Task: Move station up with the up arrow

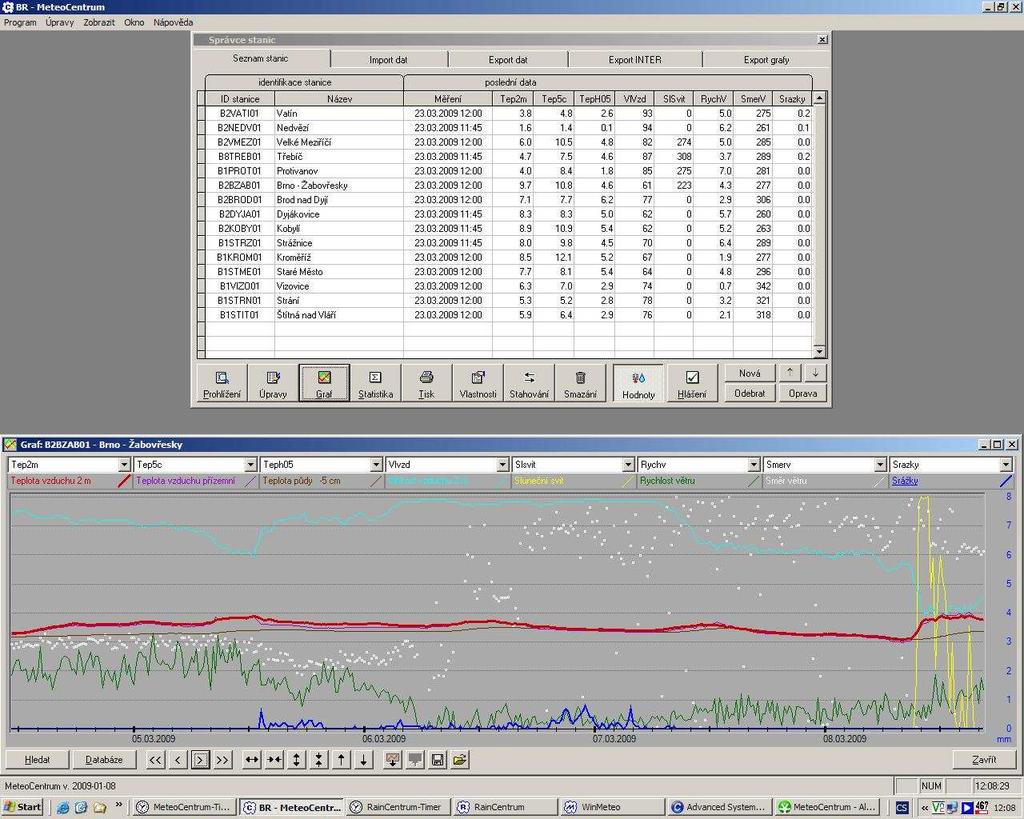Action: [x=790, y=373]
